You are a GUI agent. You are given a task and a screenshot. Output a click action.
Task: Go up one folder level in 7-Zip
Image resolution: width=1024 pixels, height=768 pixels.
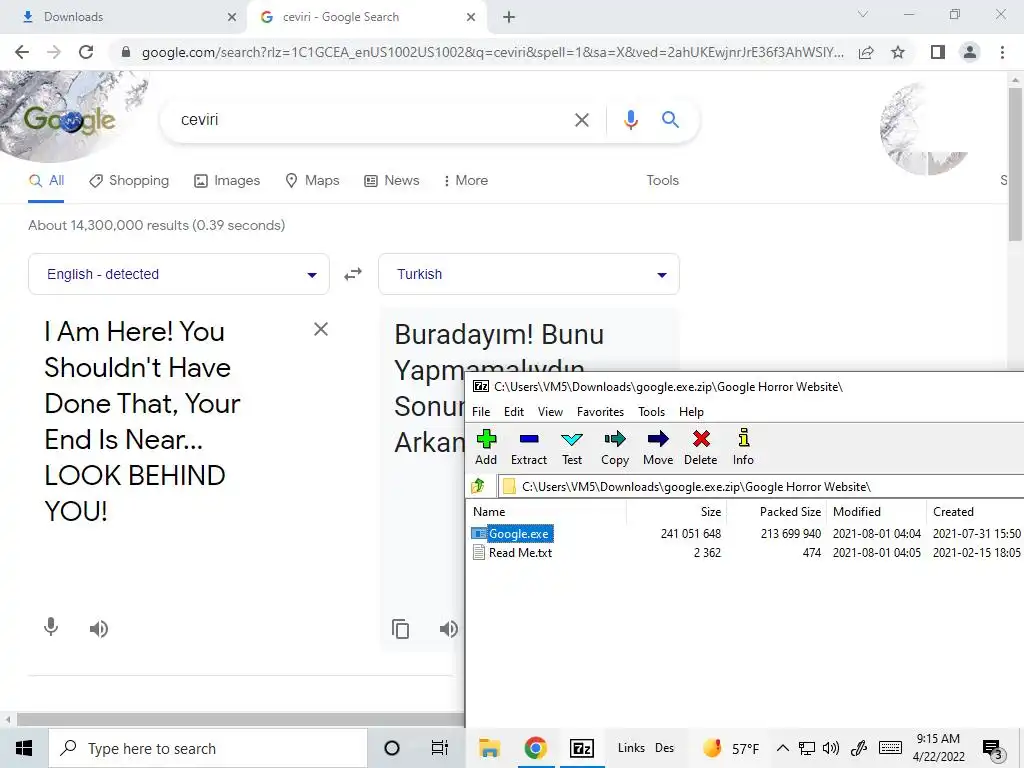(478, 486)
